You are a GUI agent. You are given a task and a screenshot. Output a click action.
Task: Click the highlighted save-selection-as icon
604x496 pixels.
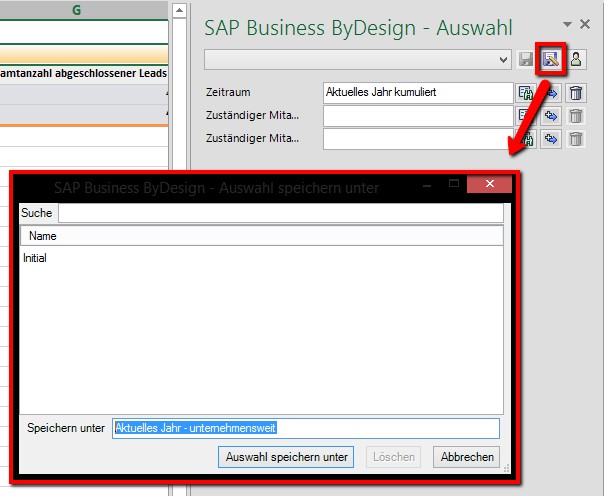(551, 60)
